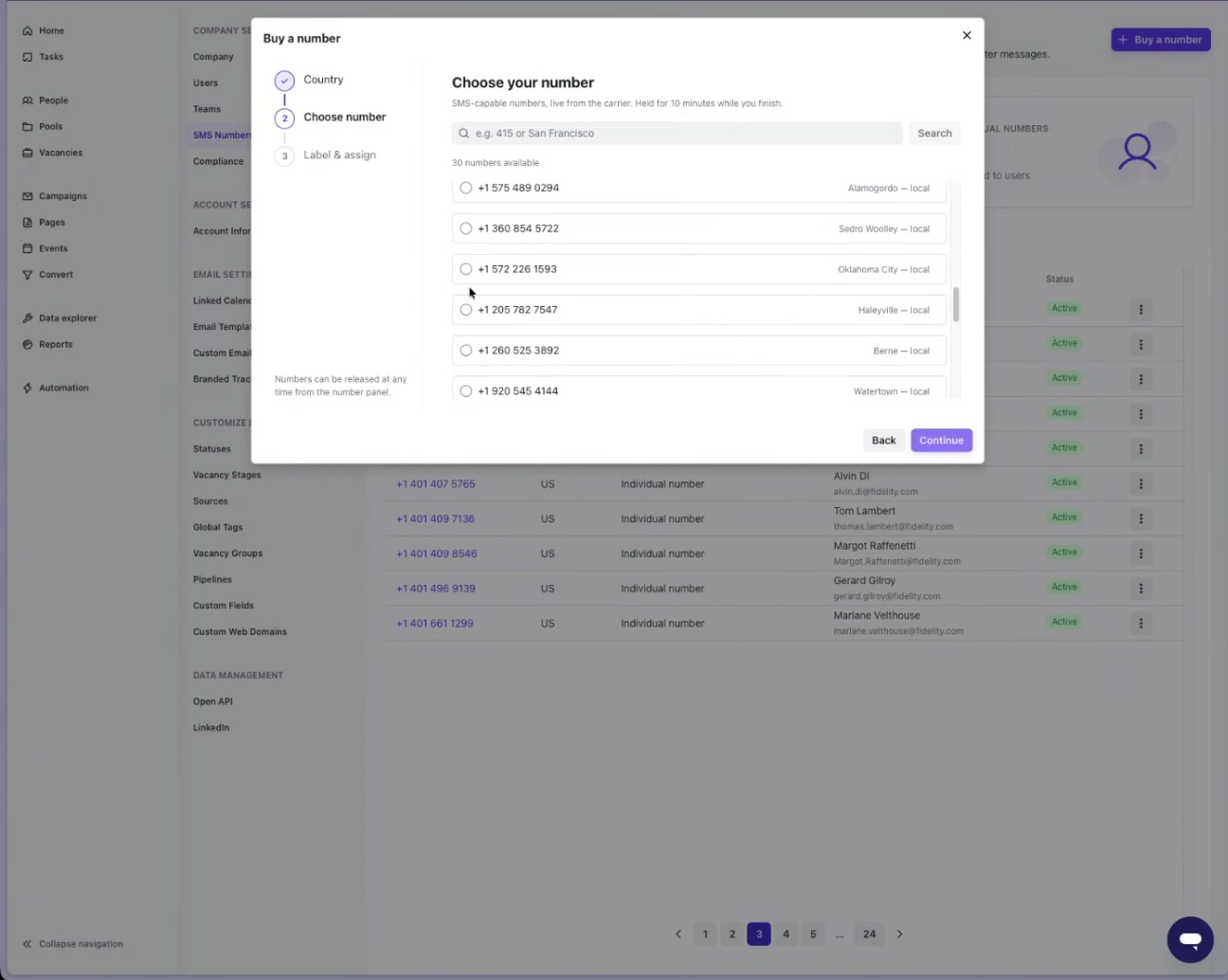
Task: Go to next page of numbers
Action: pos(899,935)
